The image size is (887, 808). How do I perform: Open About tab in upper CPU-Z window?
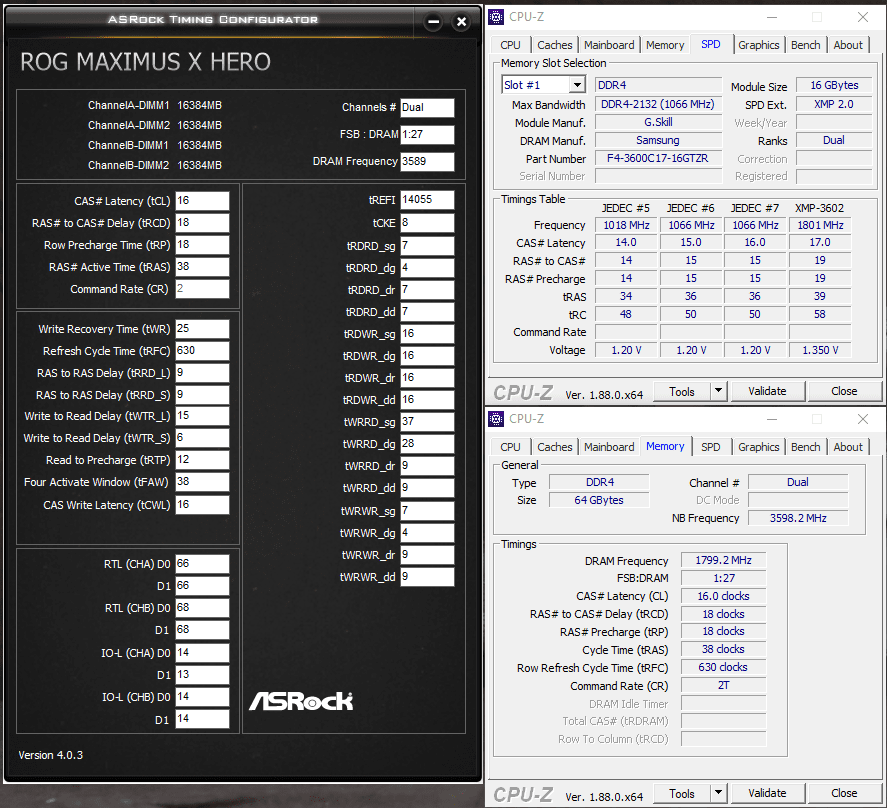(x=848, y=45)
